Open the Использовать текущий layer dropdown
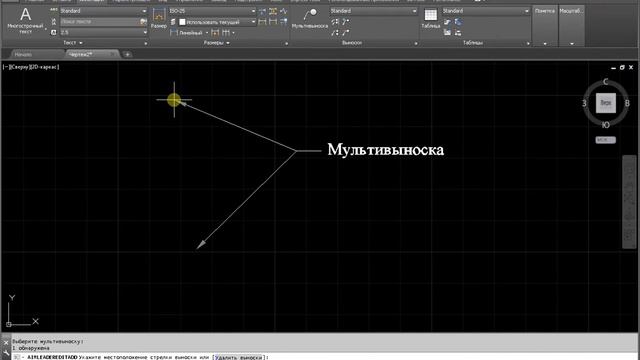The height and width of the screenshot is (360, 640). coord(218,22)
